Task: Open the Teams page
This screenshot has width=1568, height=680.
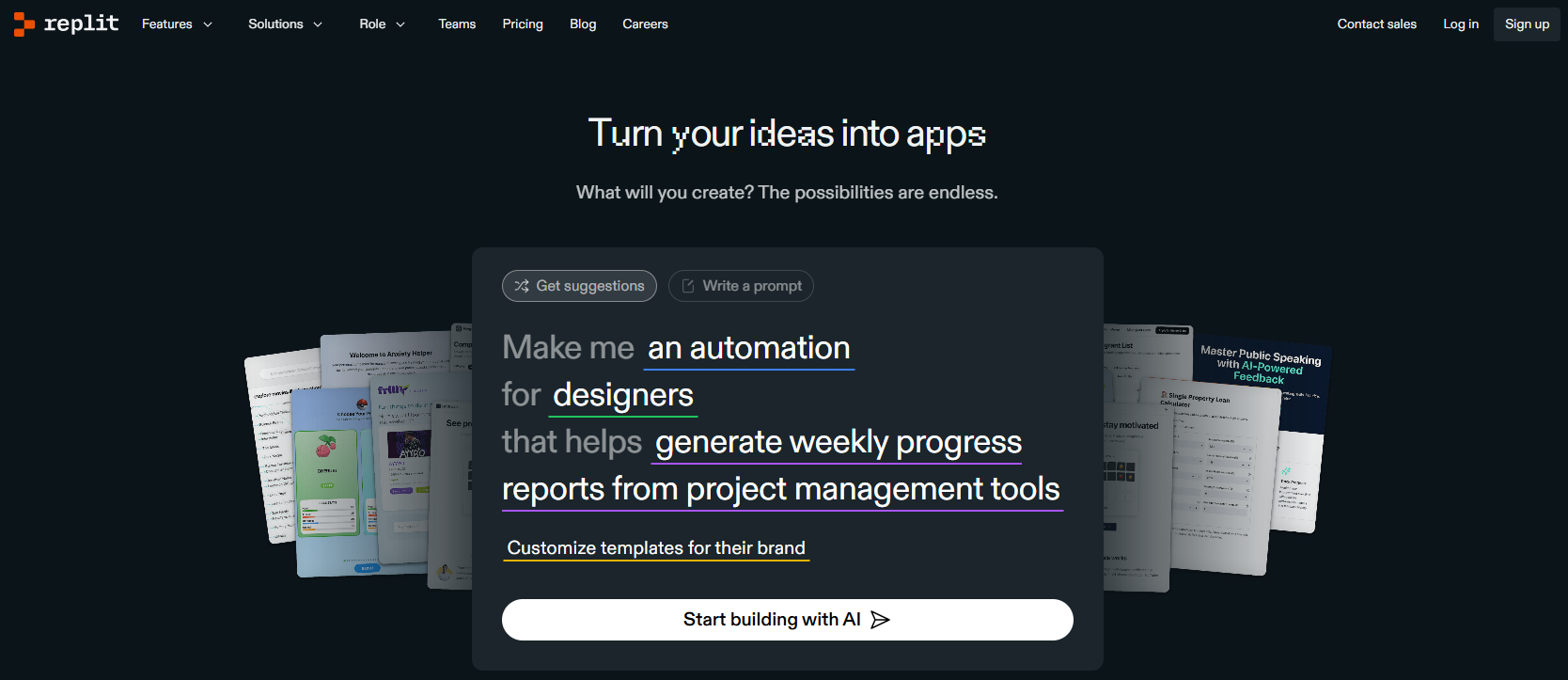Action: pos(457,24)
